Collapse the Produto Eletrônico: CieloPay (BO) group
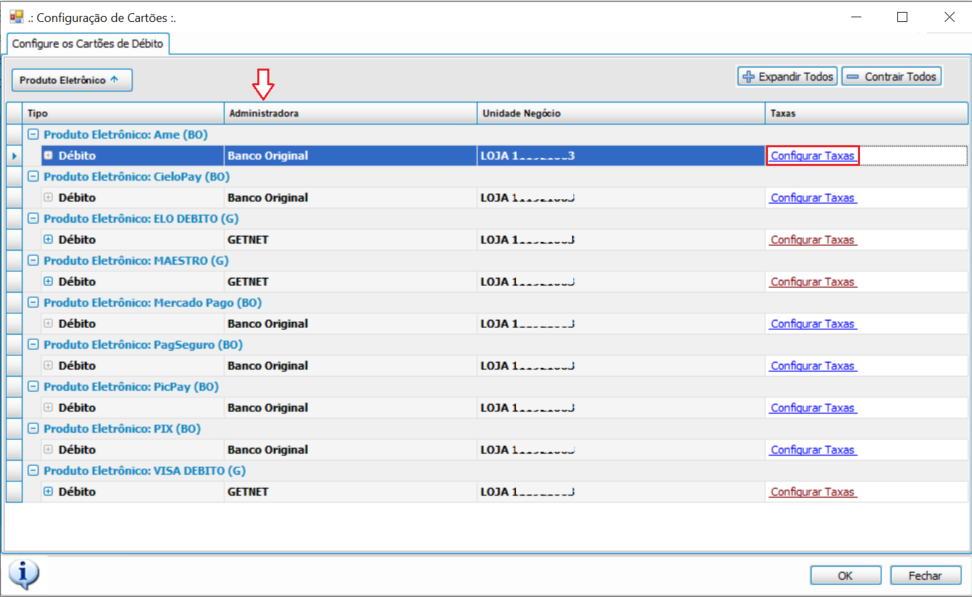The width and height of the screenshot is (972, 597). (x=33, y=177)
